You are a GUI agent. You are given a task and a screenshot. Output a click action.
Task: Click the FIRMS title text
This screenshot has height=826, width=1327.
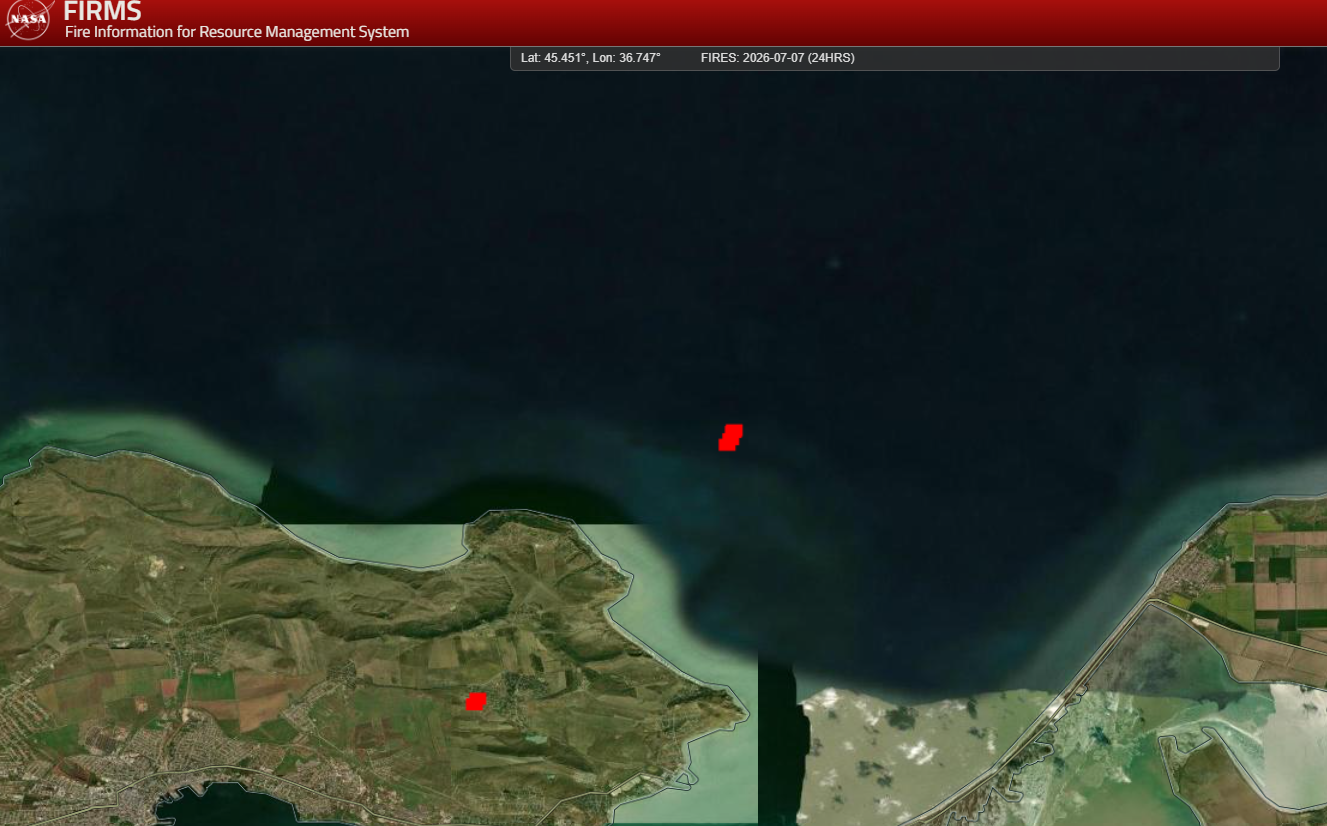(103, 12)
